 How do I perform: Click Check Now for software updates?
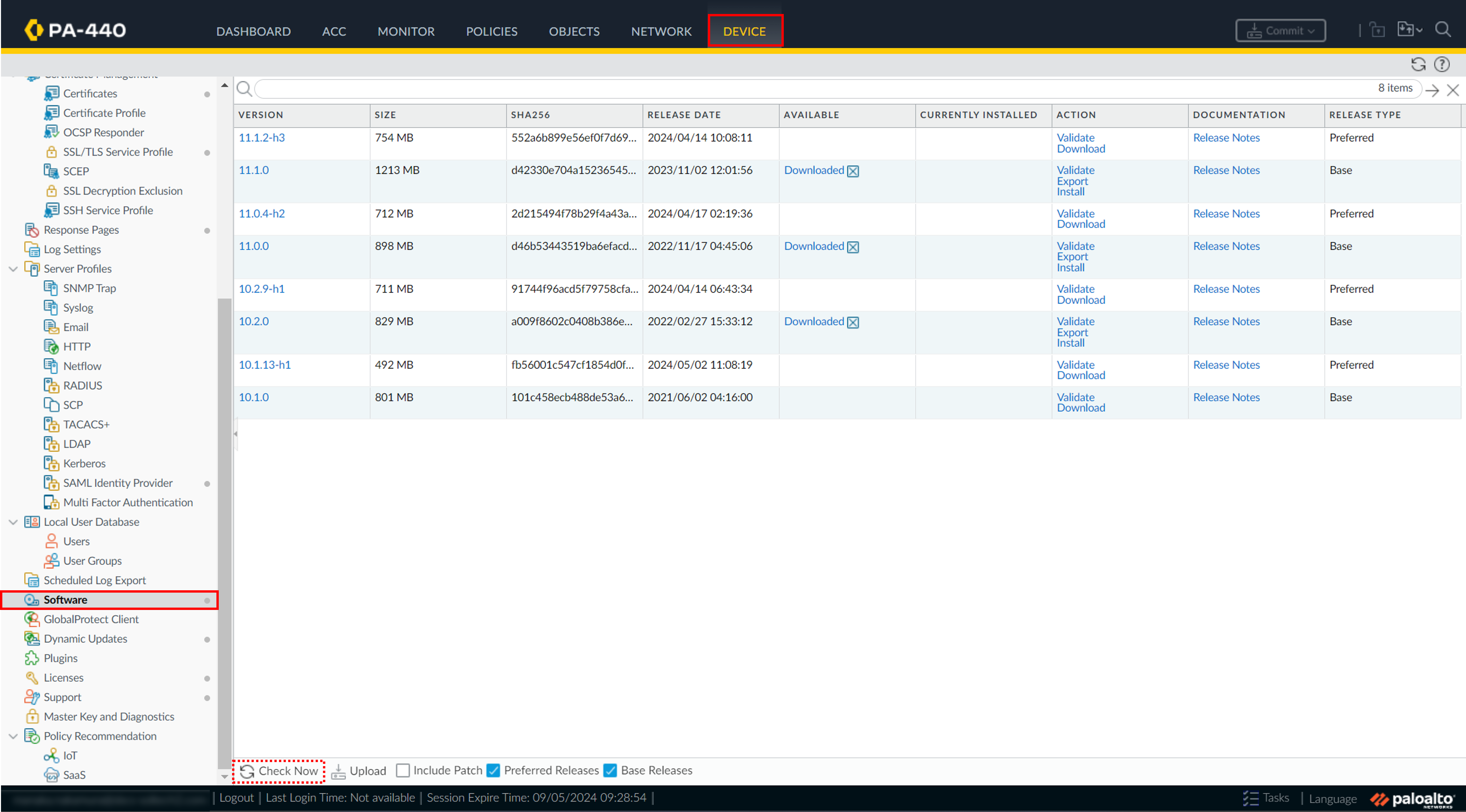coord(279,771)
